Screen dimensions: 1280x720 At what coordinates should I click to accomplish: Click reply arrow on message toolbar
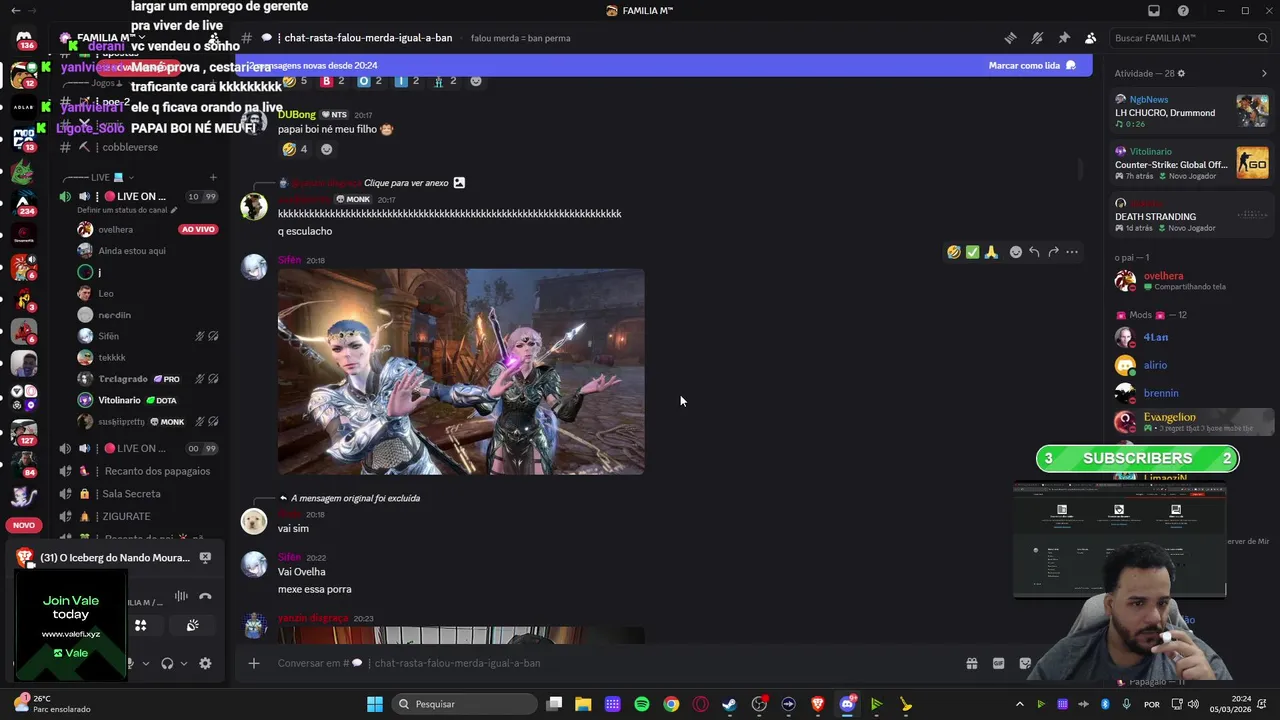[1034, 252]
